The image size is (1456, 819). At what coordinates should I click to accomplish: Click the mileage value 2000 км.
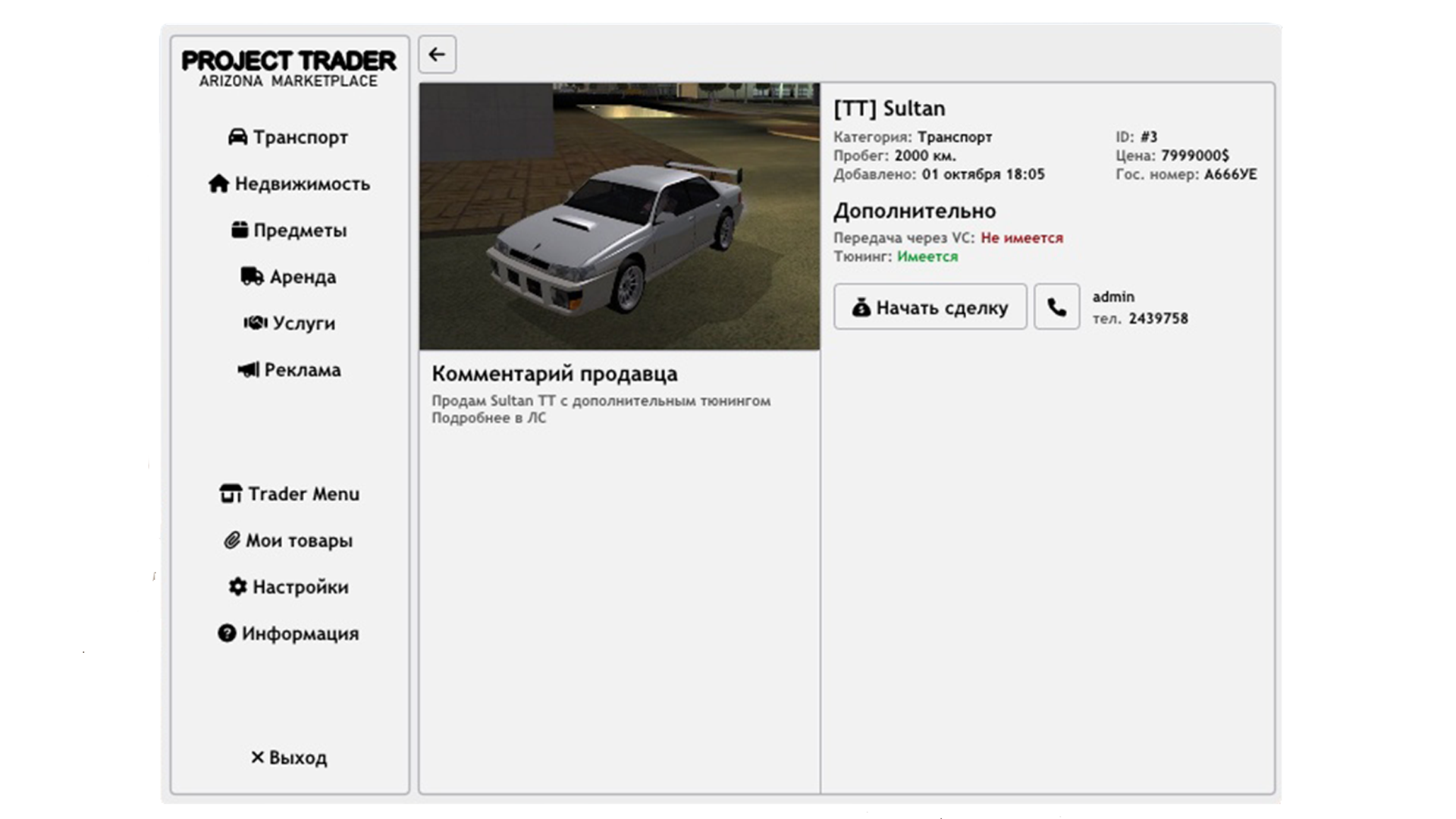click(925, 155)
